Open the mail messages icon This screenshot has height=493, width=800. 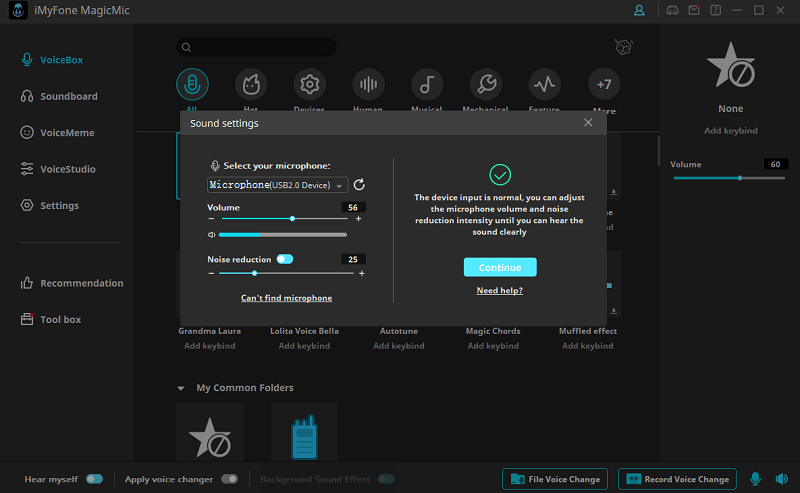pos(694,10)
